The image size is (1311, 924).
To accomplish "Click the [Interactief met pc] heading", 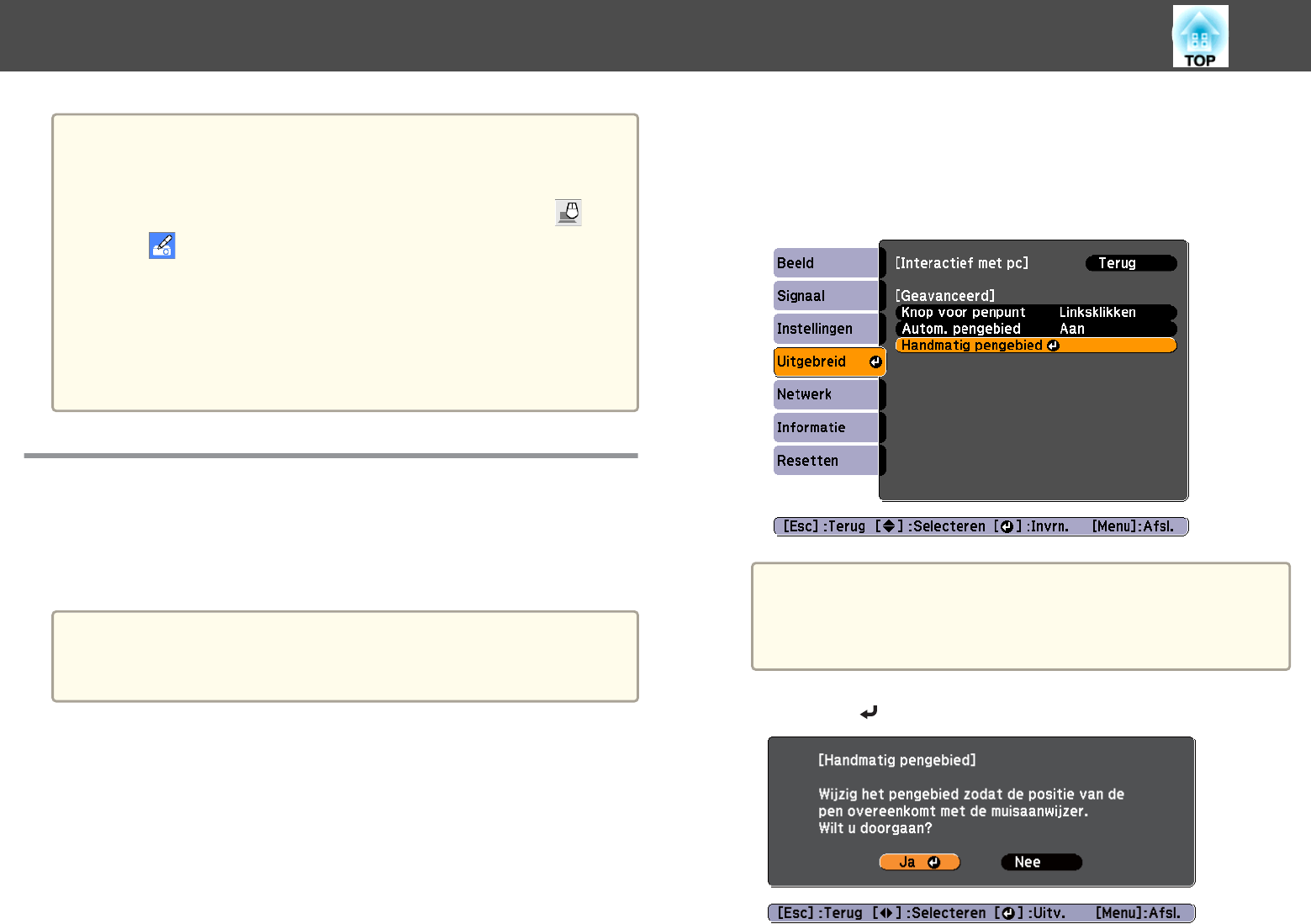I will click(962, 263).
